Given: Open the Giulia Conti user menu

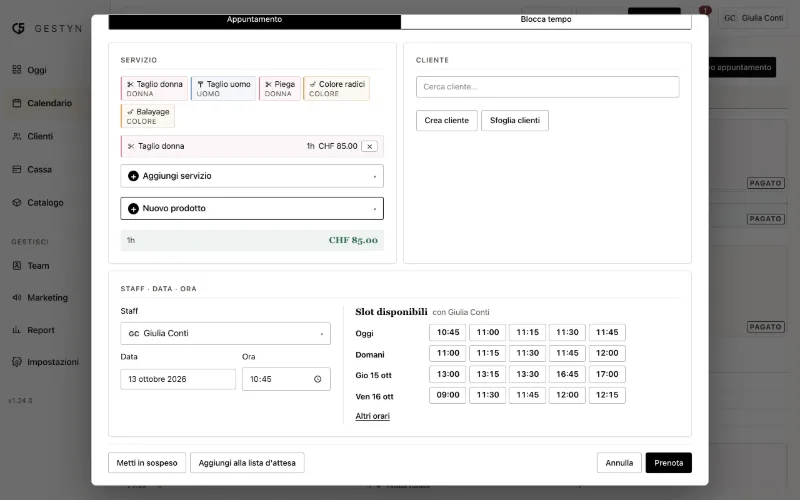Looking at the screenshot, I should [753, 18].
